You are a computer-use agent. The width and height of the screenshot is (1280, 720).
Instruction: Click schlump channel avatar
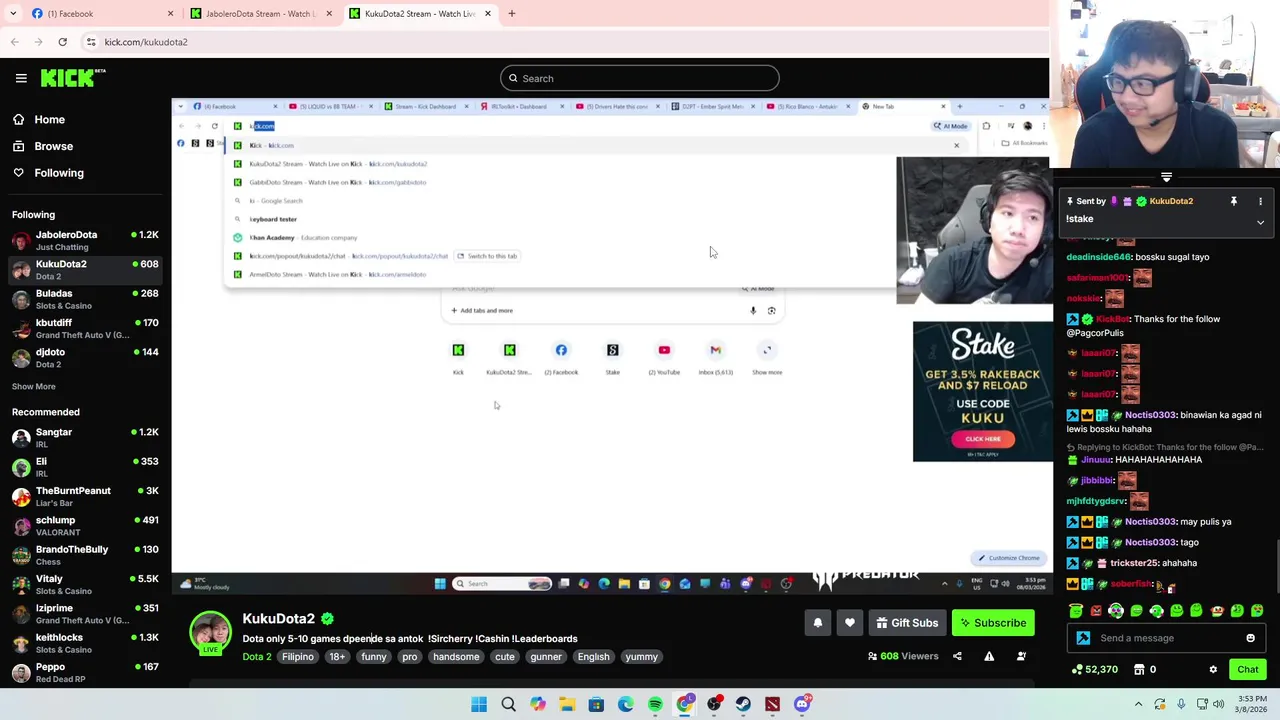click(21, 526)
